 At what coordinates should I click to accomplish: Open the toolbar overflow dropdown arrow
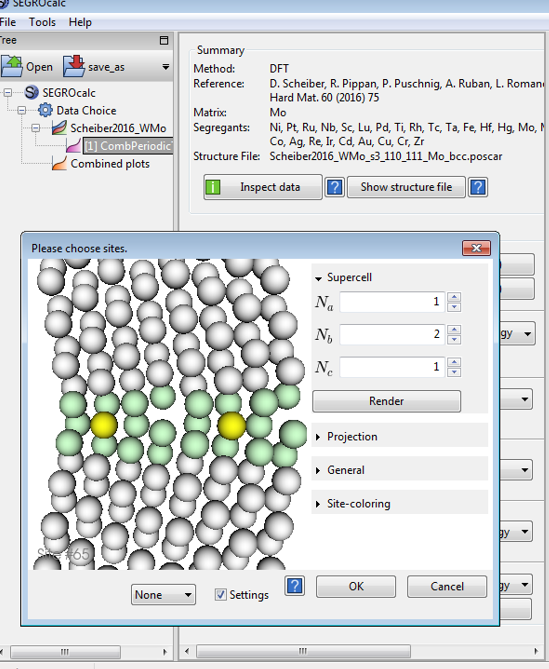(x=166, y=67)
